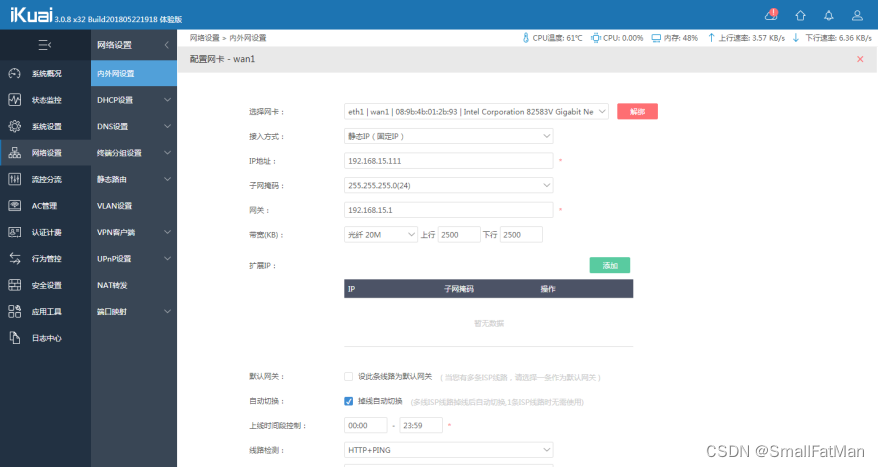Click the CPU temperature thermometer icon

click(525, 38)
